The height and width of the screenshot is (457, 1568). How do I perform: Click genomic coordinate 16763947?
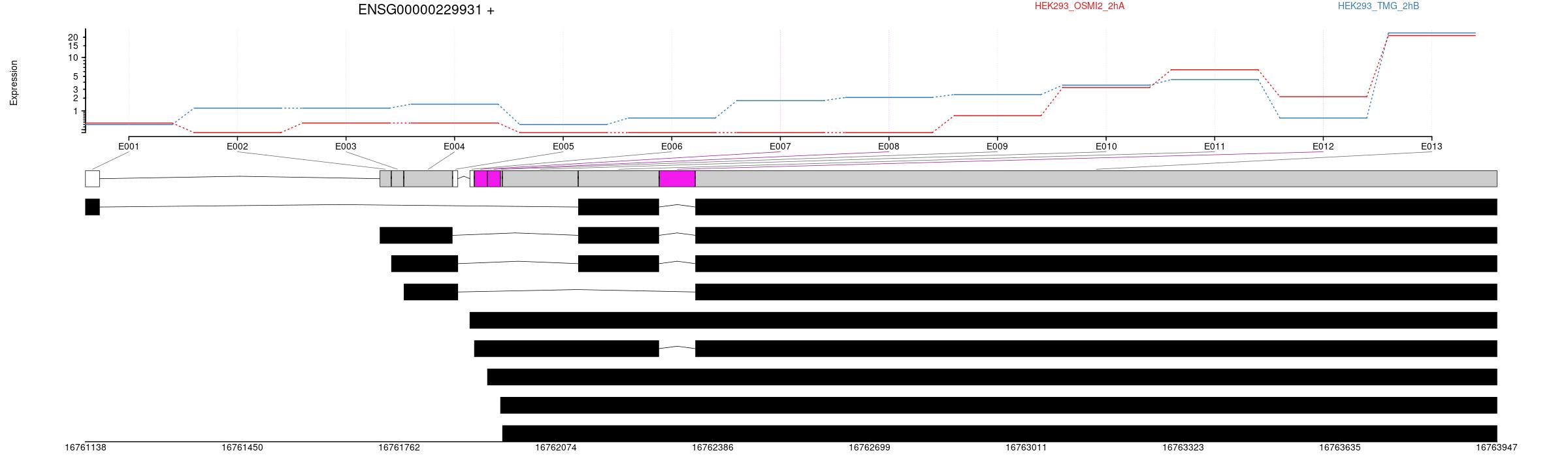pyautogui.click(x=1497, y=448)
